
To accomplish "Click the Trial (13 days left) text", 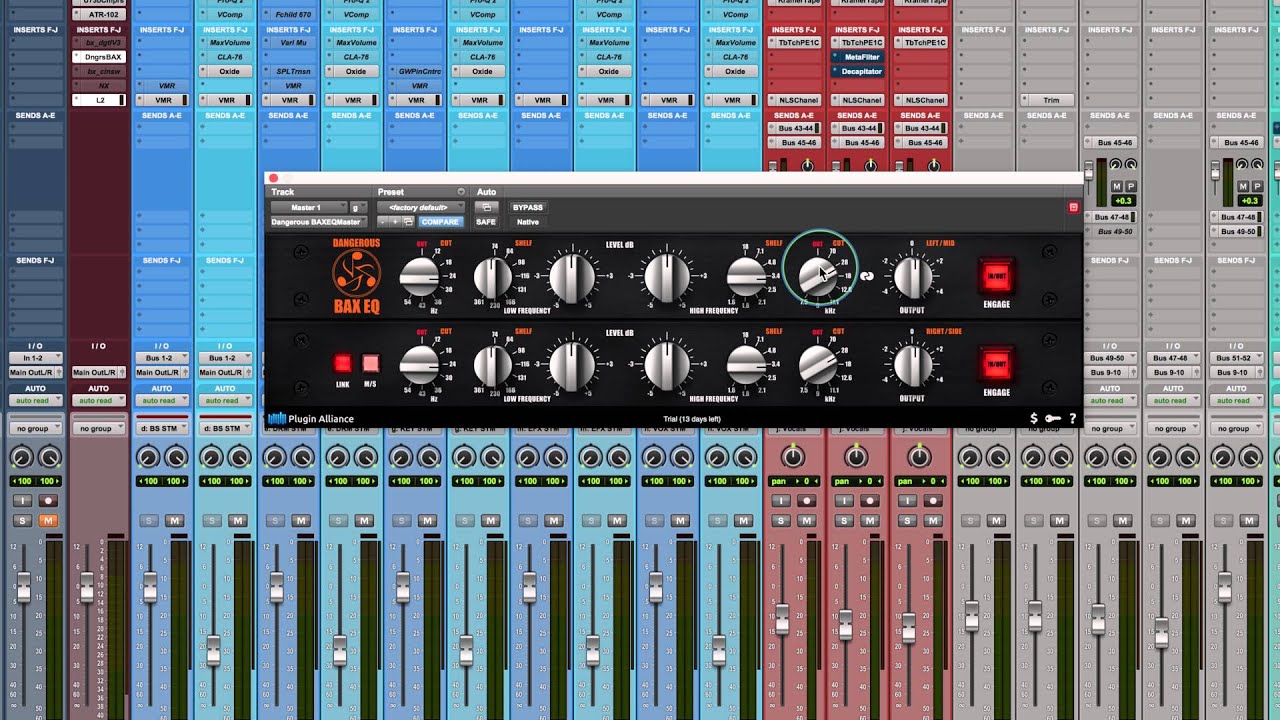I will coord(692,419).
